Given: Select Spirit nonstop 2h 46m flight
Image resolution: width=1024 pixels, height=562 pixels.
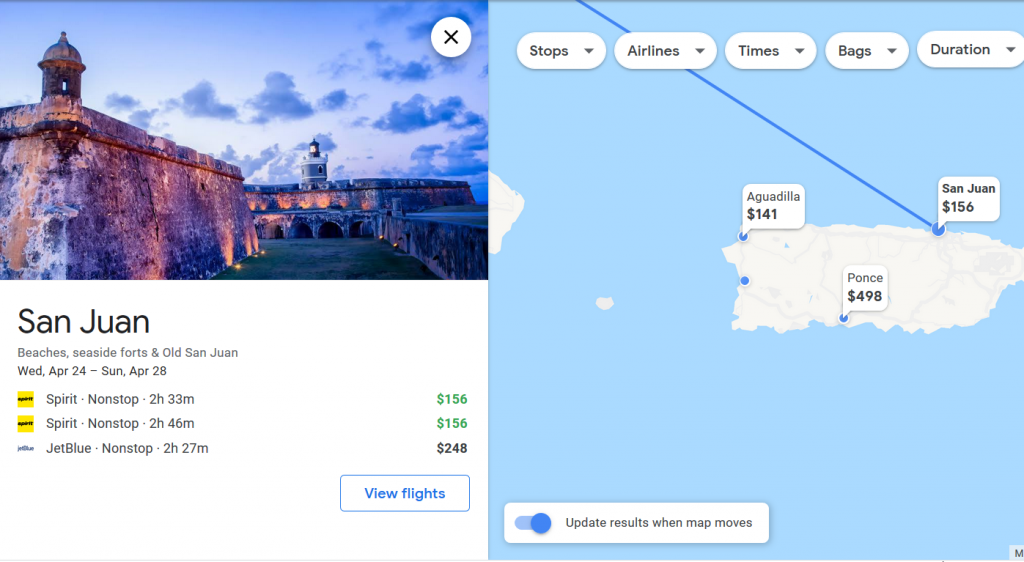Looking at the screenshot, I should click(x=242, y=424).
